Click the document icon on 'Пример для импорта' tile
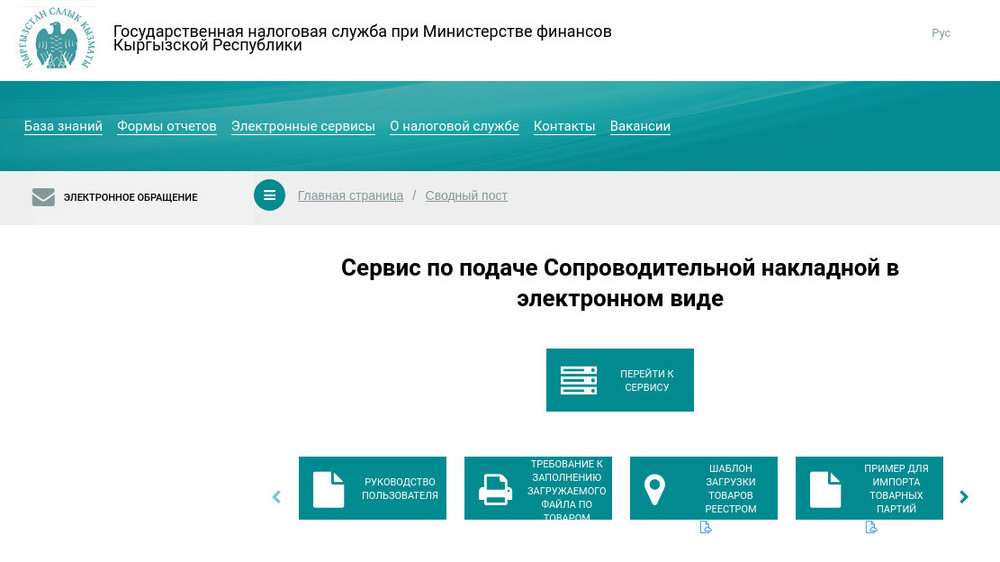The image size is (1000, 562). point(825,489)
